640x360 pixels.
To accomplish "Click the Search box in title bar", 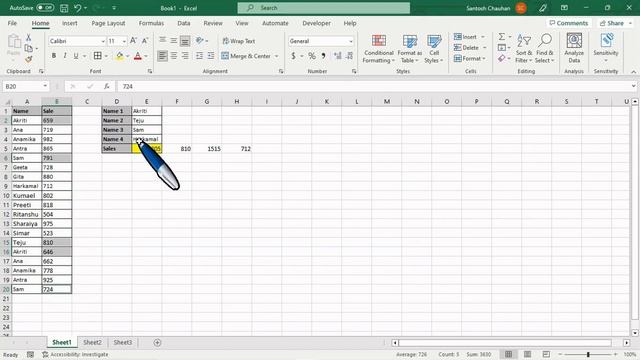I will [324, 8].
